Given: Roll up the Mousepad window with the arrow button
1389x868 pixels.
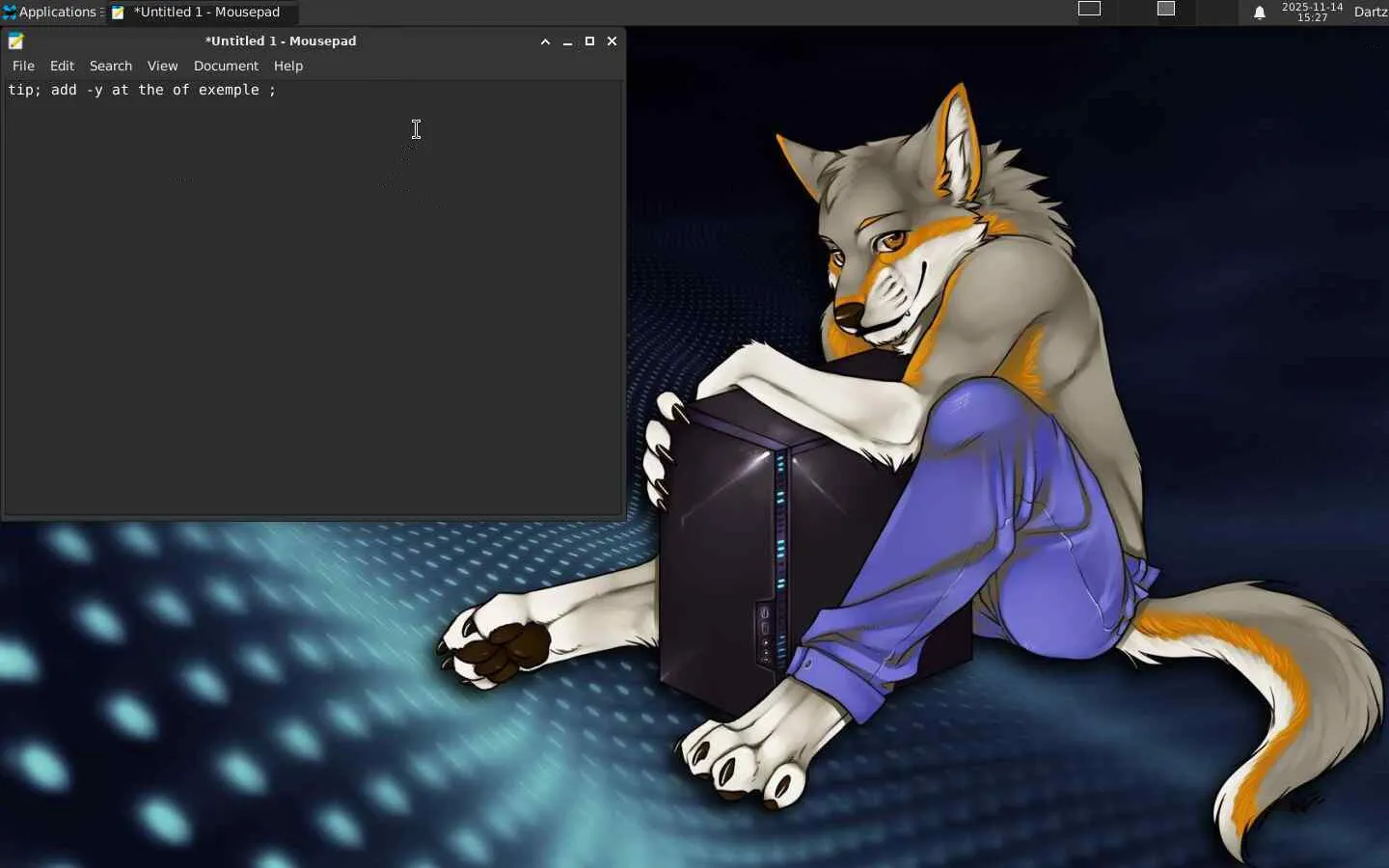Looking at the screenshot, I should click(x=545, y=41).
